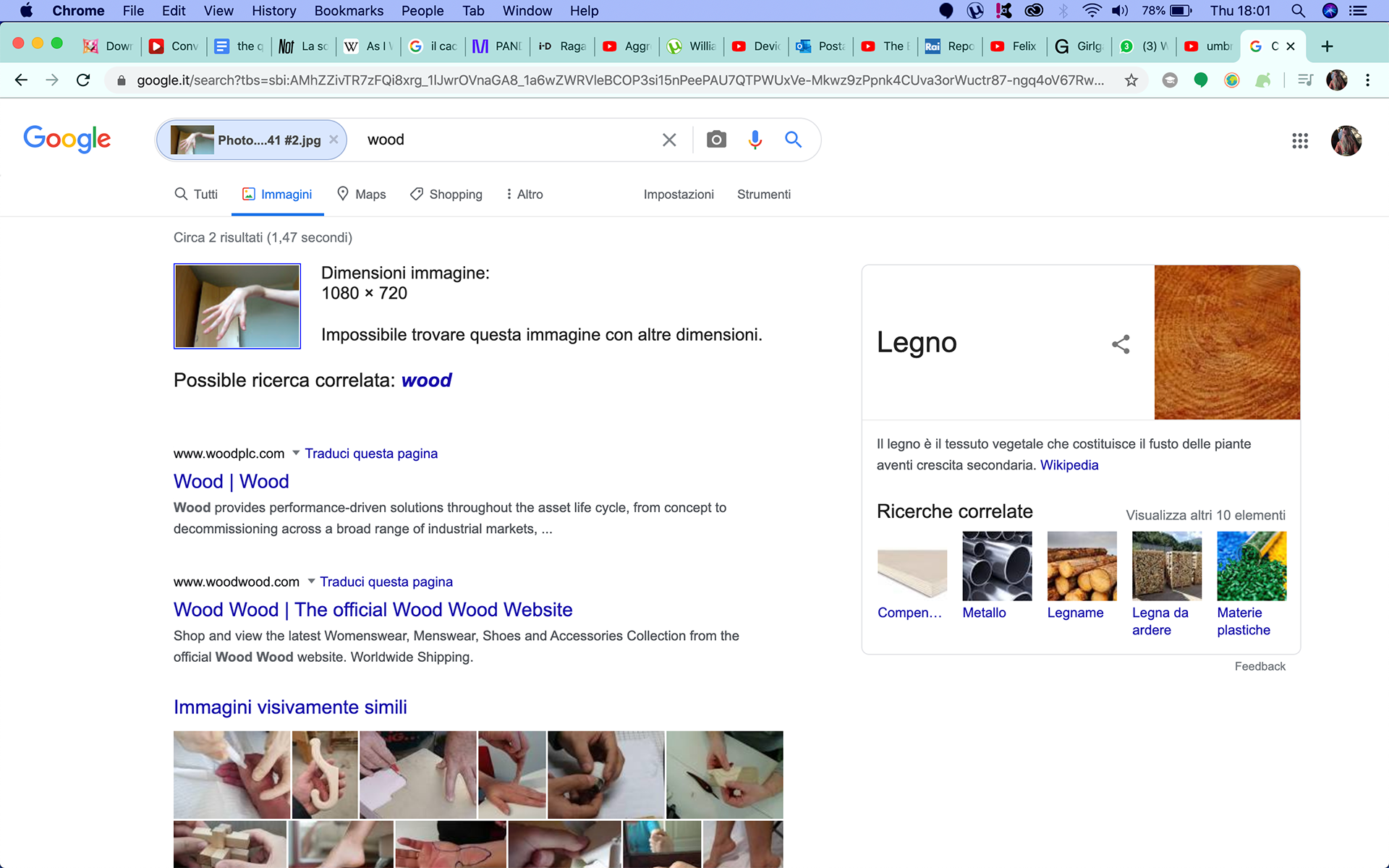This screenshot has width=1389, height=868.
Task: Click the volume icon in menu bar
Action: click(1120, 11)
